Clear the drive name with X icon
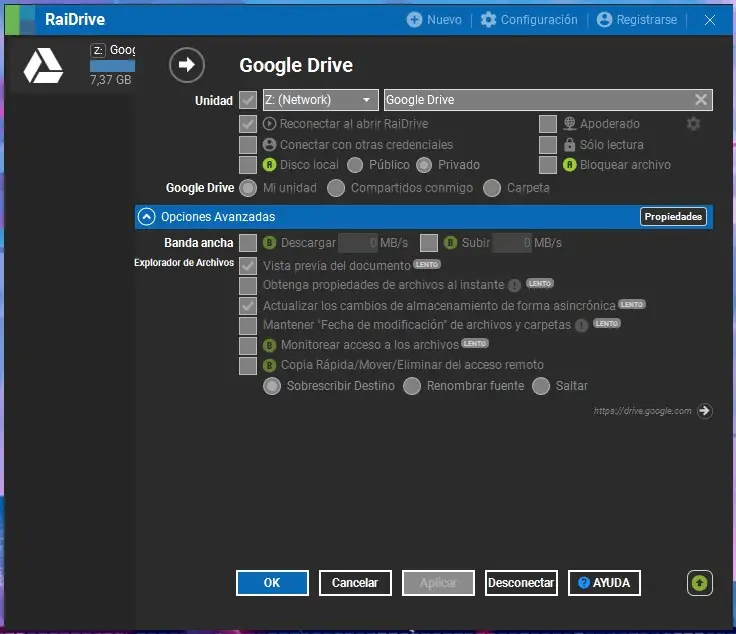The width and height of the screenshot is (736, 634). [x=701, y=99]
